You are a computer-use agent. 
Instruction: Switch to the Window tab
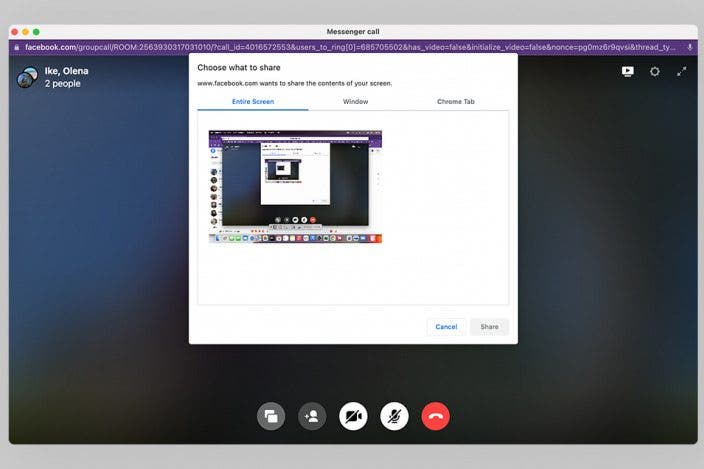point(355,102)
